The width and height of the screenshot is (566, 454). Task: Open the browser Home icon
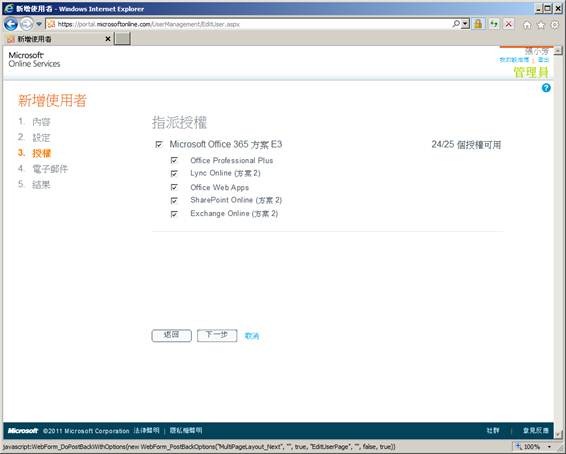527,25
